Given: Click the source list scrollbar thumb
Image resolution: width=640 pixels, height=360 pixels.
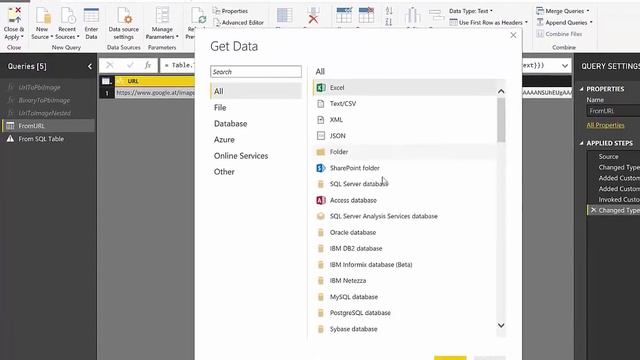Looking at the screenshot, I should coord(501,120).
